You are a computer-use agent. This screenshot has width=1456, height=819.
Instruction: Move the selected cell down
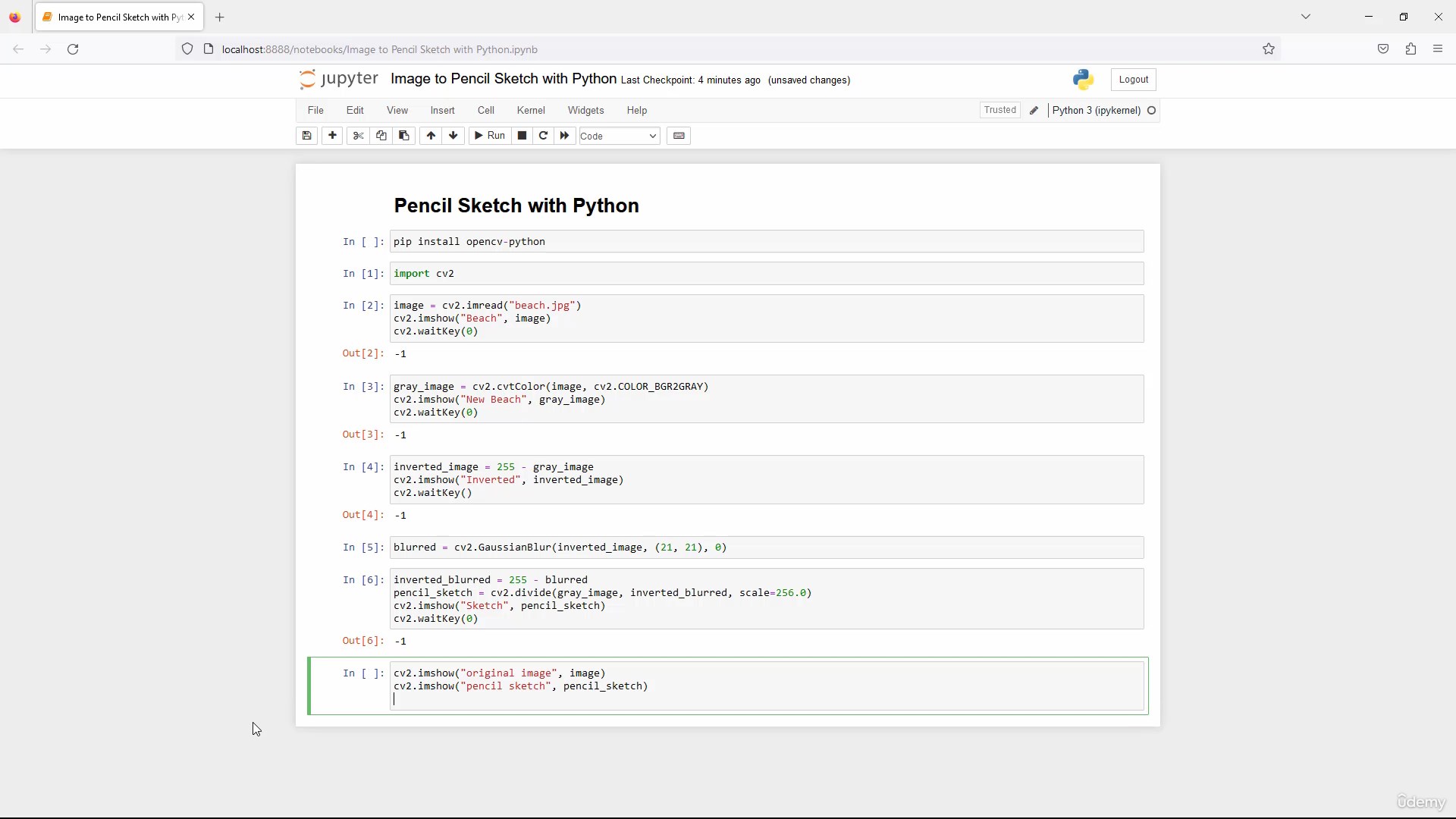(x=453, y=136)
